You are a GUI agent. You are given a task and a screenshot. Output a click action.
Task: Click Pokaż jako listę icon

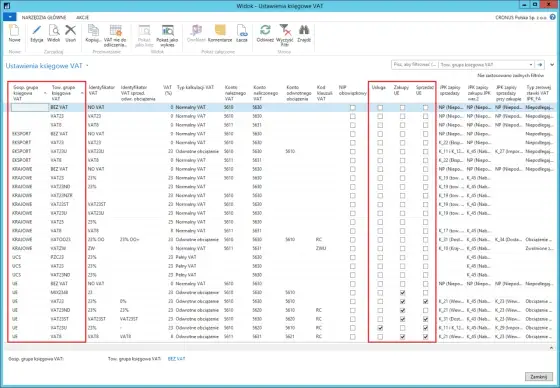[144, 31]
